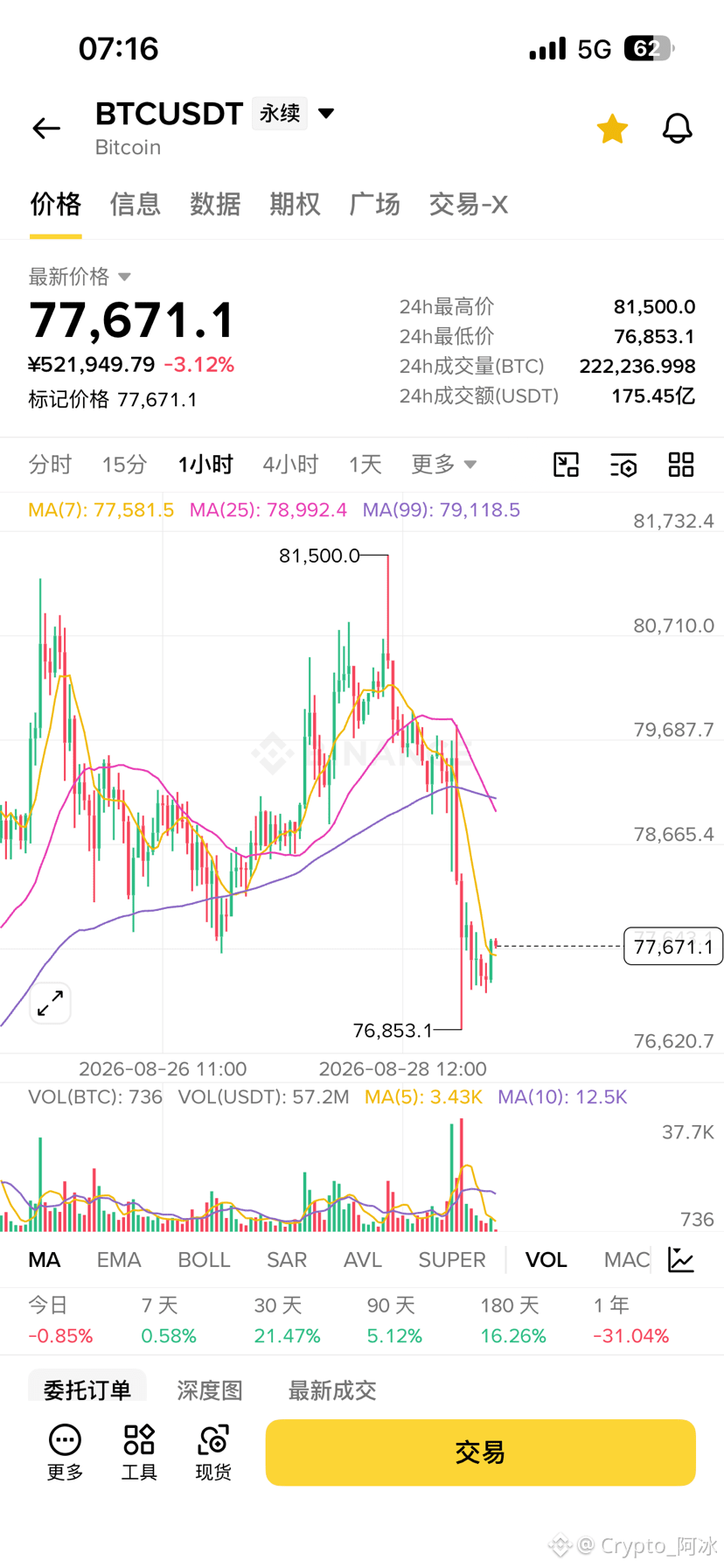Image resolution: width=724 pixels, height=1568 pixels.
Task: Select the 1天 chart interval
Action: pyautogui.click(x=365, y=465)
